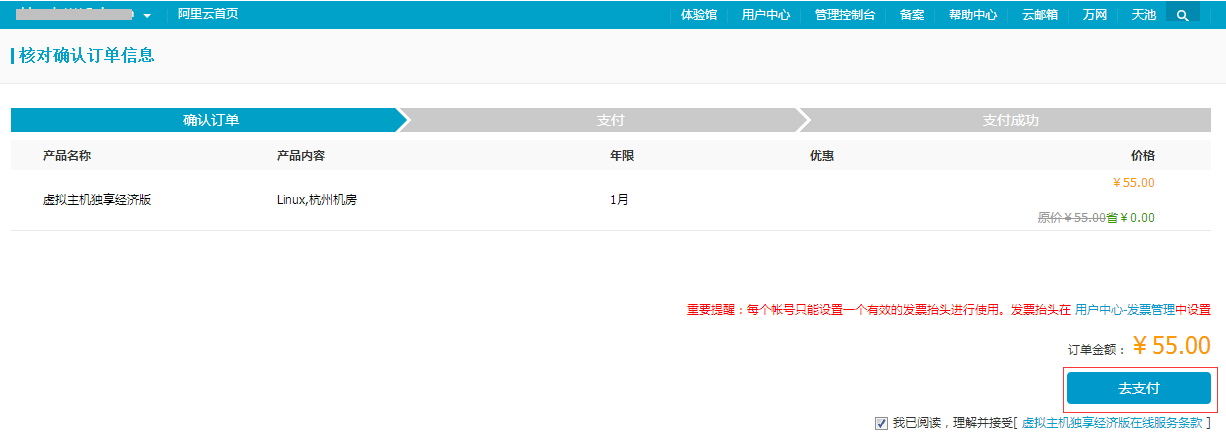Click the 确认订单 step tab
This screenshot has width=1226, height=444.
tap(211, 120)
